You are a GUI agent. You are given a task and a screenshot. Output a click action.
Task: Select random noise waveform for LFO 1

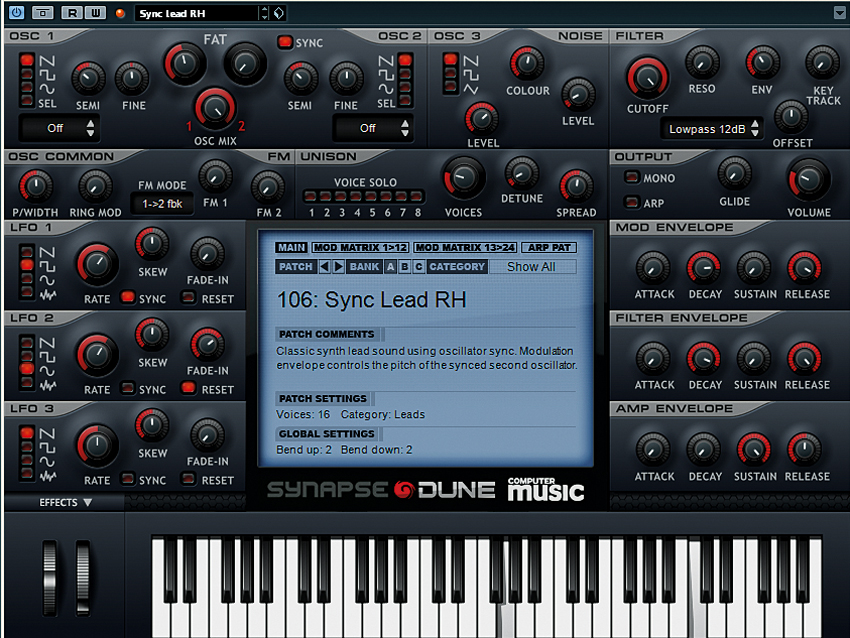click(x=27, y=292)
